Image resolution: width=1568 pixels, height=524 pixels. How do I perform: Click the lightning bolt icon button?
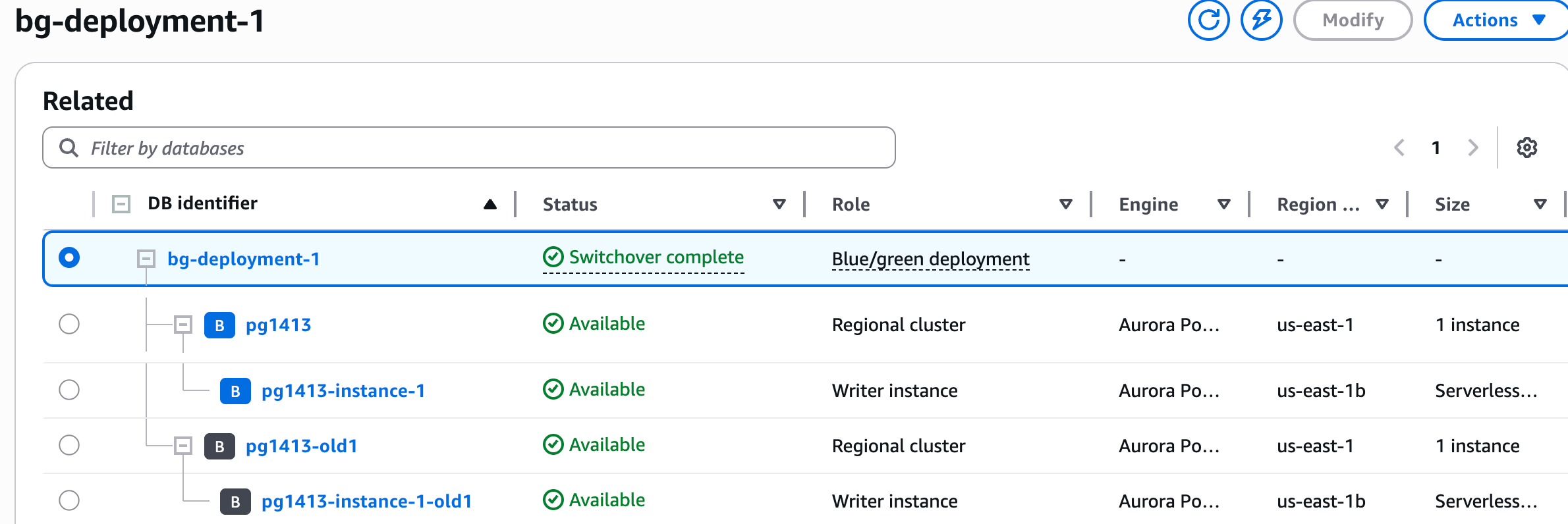(x=1261, y=20)
